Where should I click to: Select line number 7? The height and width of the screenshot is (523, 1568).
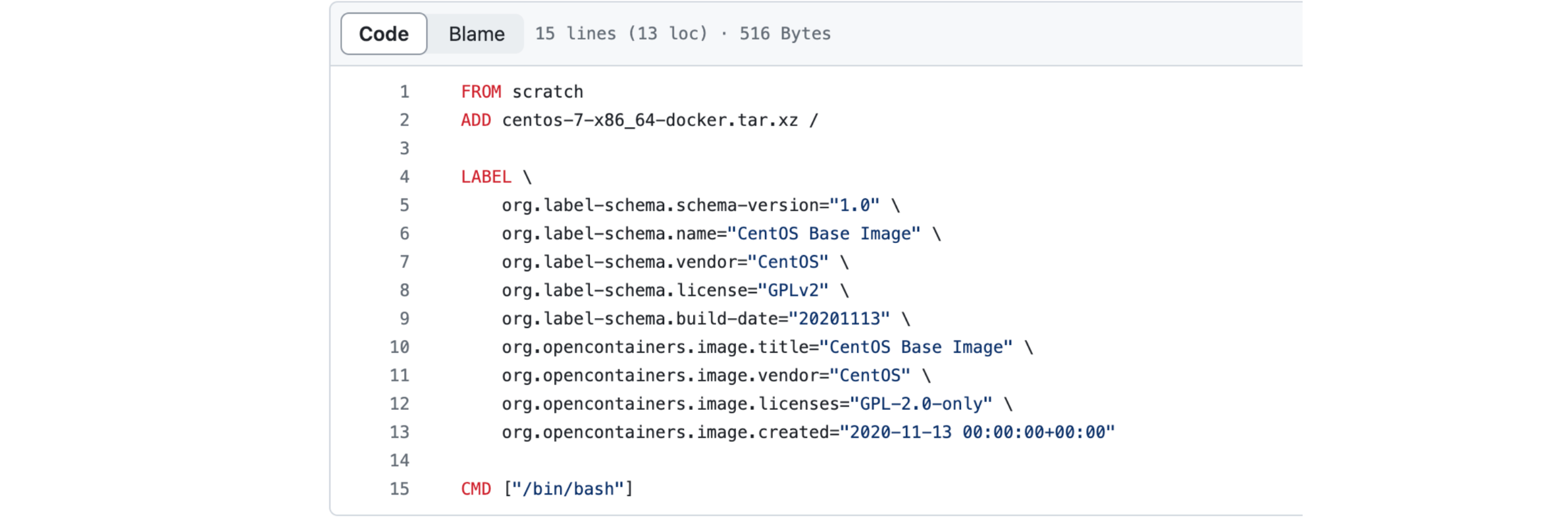click(x=404, y=261)
